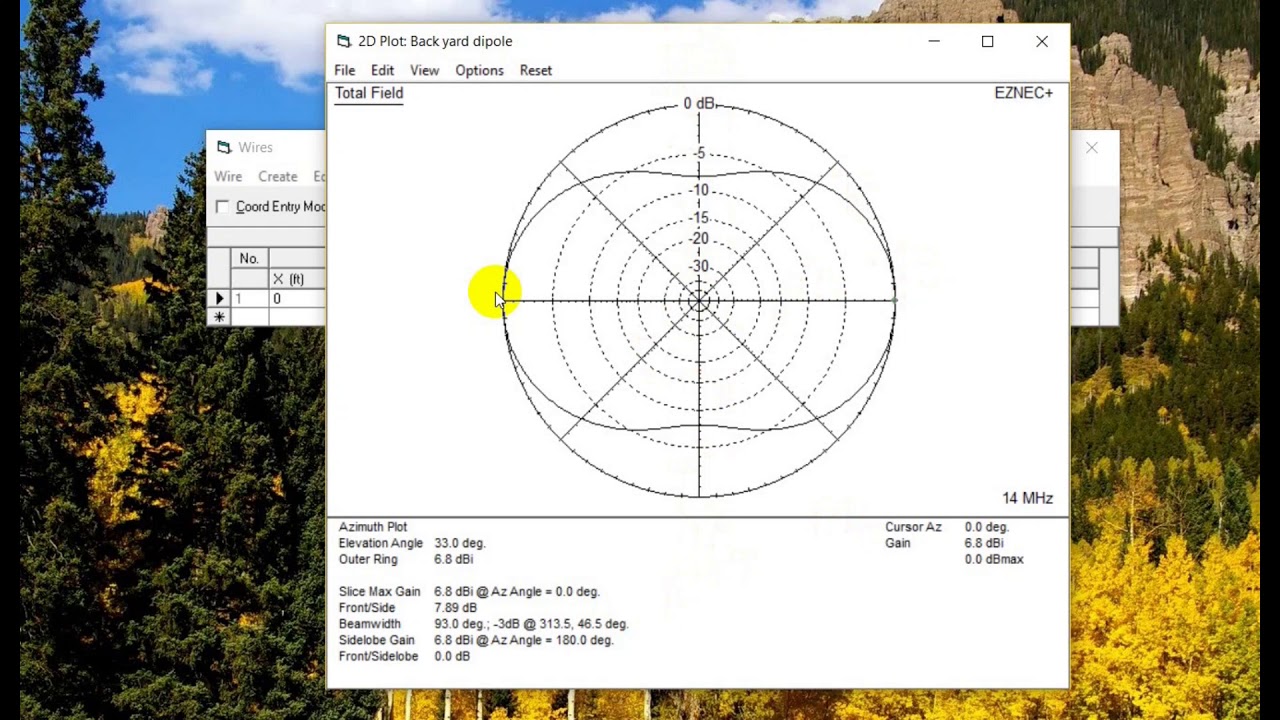Screen dimensions: 1280x720
Task: Toggle Coord Entry Mode checkbox in Wires
Action: coord(222,206)
